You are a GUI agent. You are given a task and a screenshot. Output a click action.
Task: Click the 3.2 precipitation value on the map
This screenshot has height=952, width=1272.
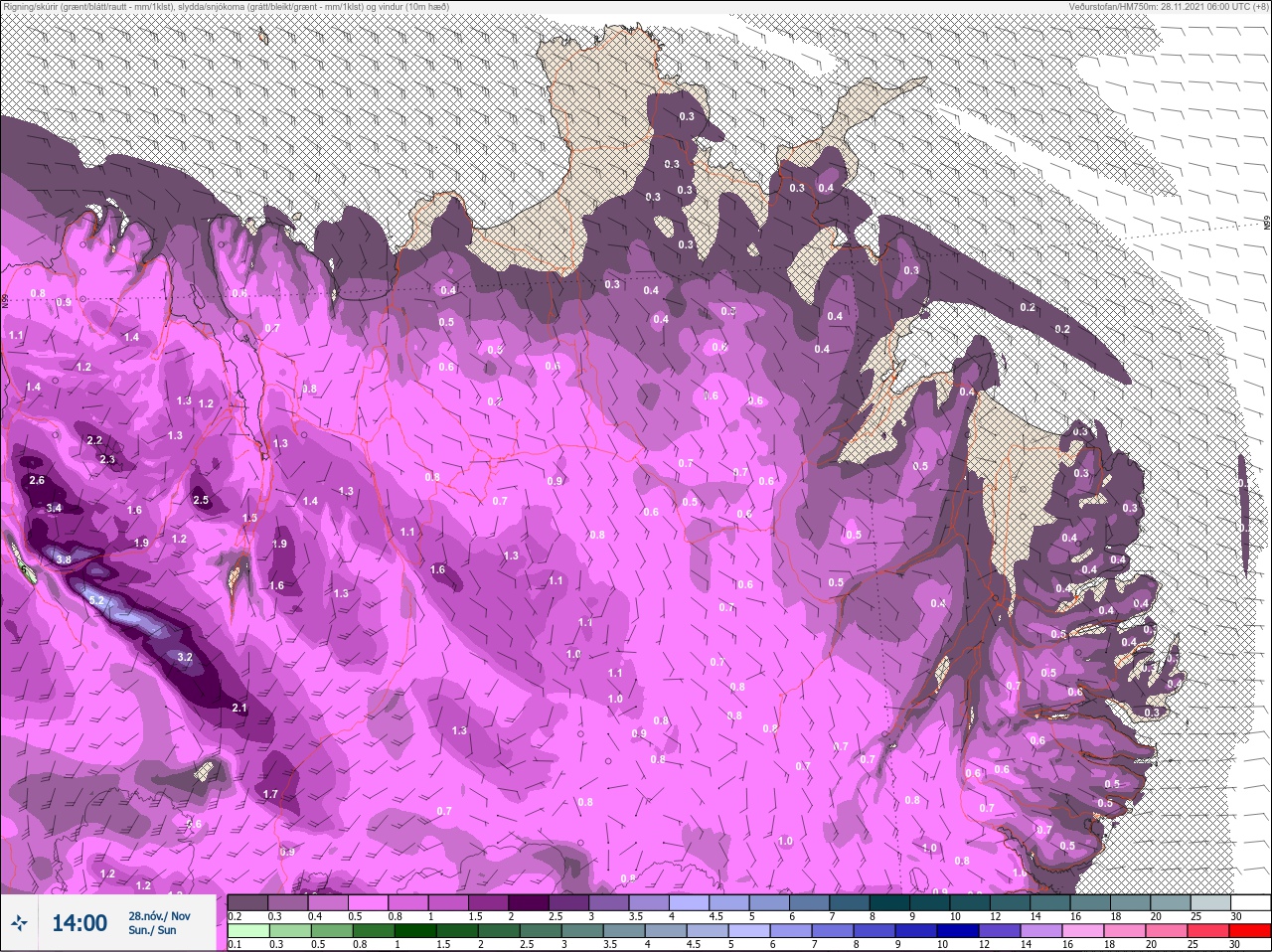point(184,657)
